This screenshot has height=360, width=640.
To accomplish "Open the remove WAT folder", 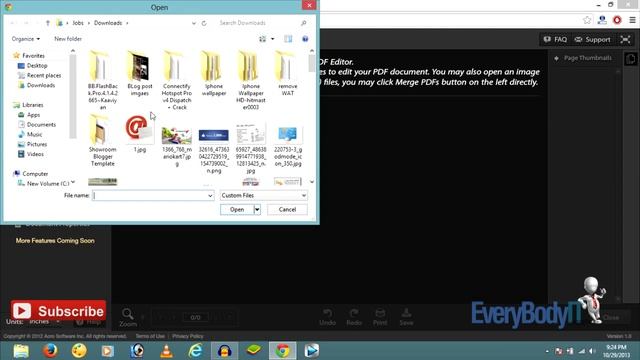I will [287, 73].
